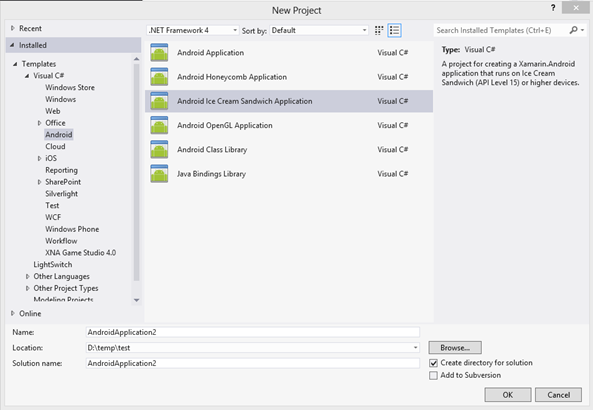Select Silverlight template category
The image size is (593, 410).
pyautogui.click(x=61, y=194)
